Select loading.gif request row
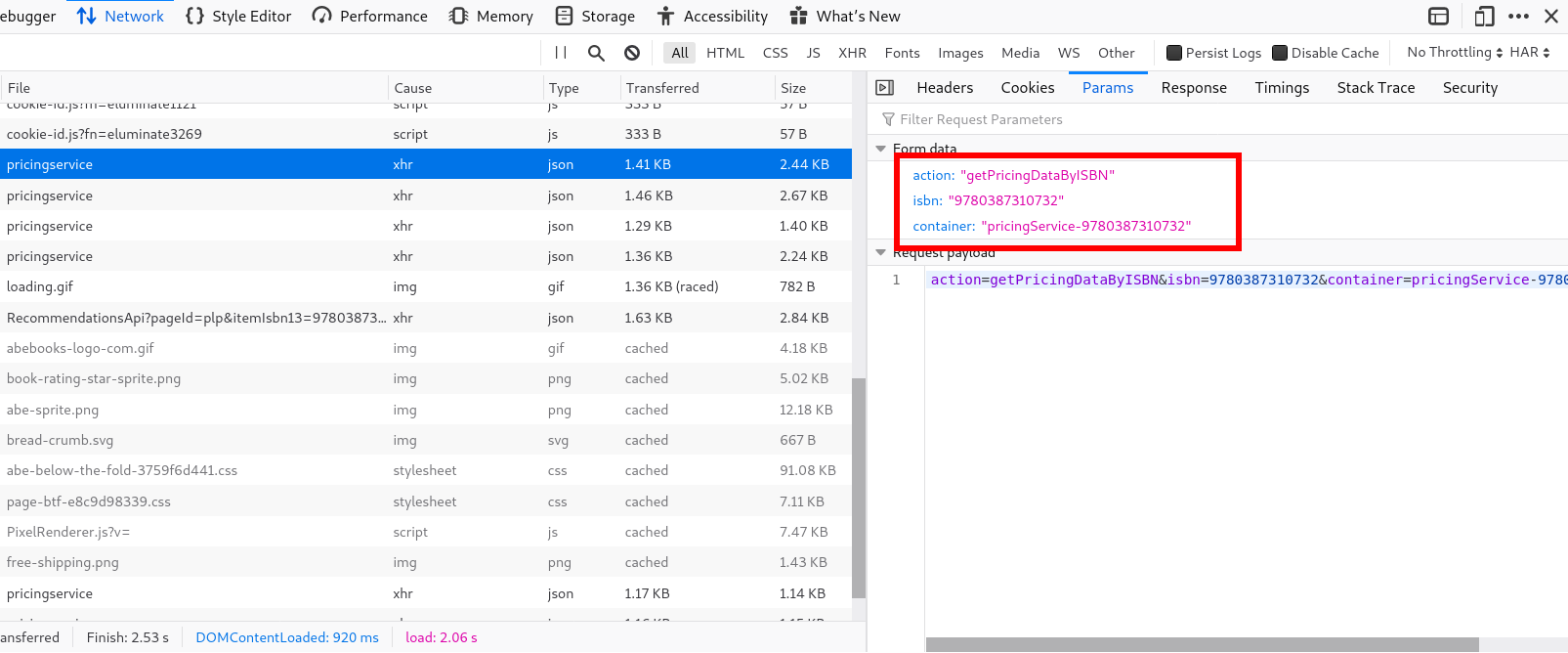 point(426,286)
